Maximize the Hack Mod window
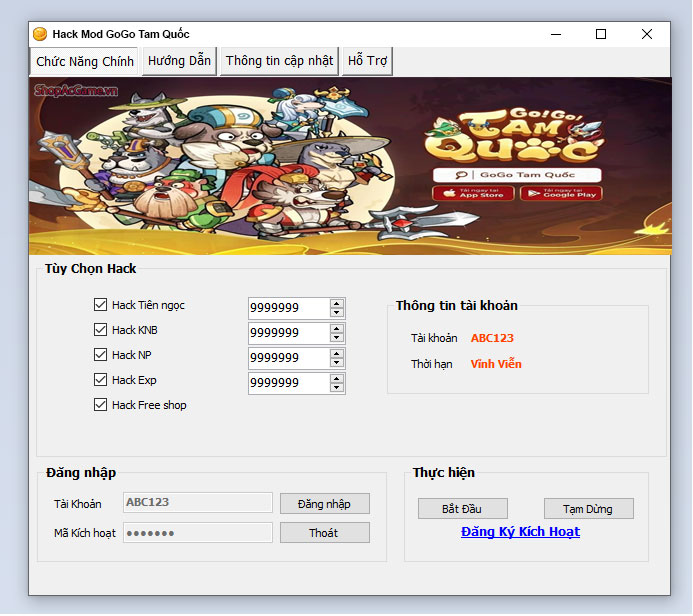 click(601, 34)
